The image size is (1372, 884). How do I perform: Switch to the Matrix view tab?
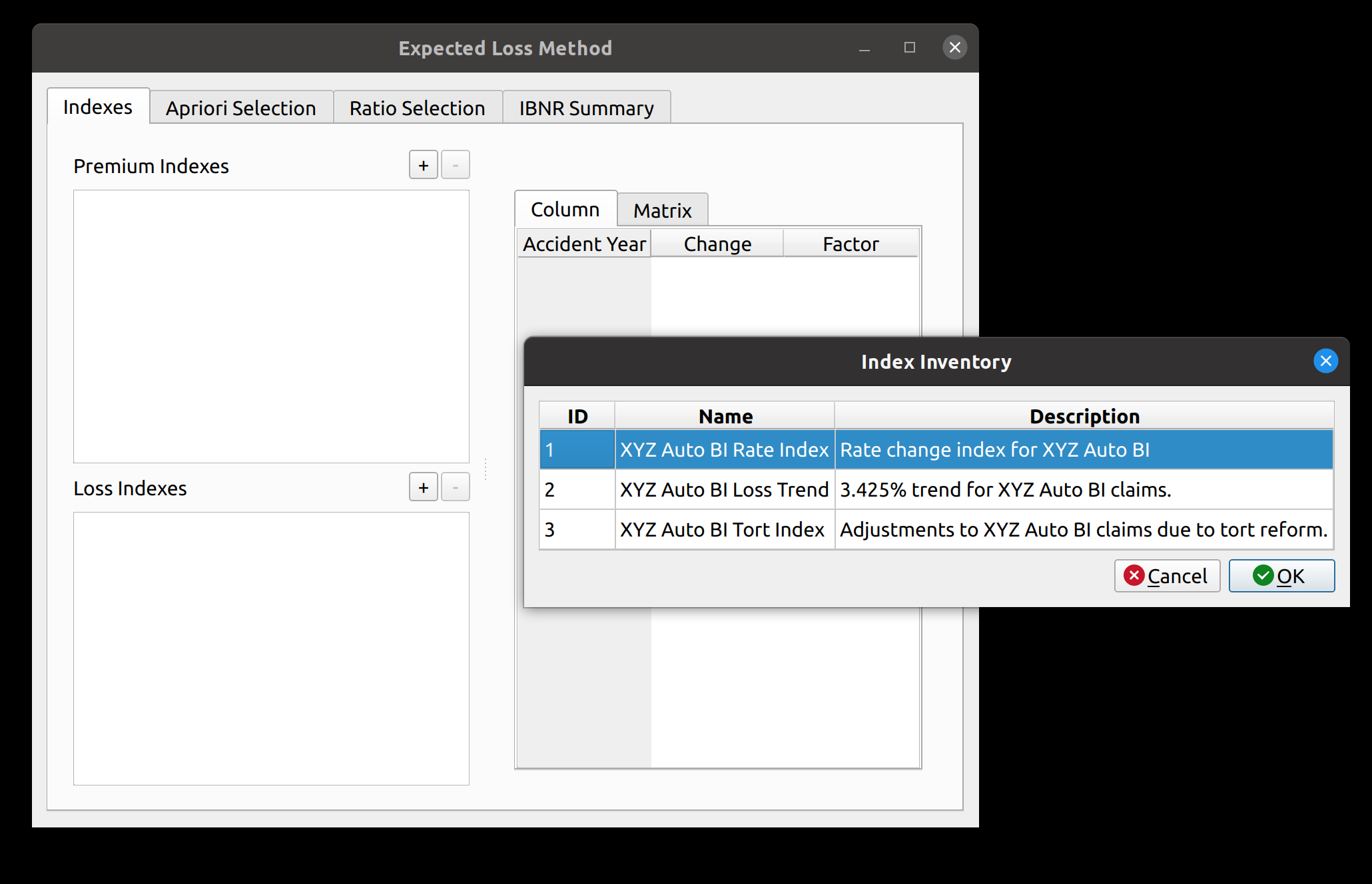662,210
